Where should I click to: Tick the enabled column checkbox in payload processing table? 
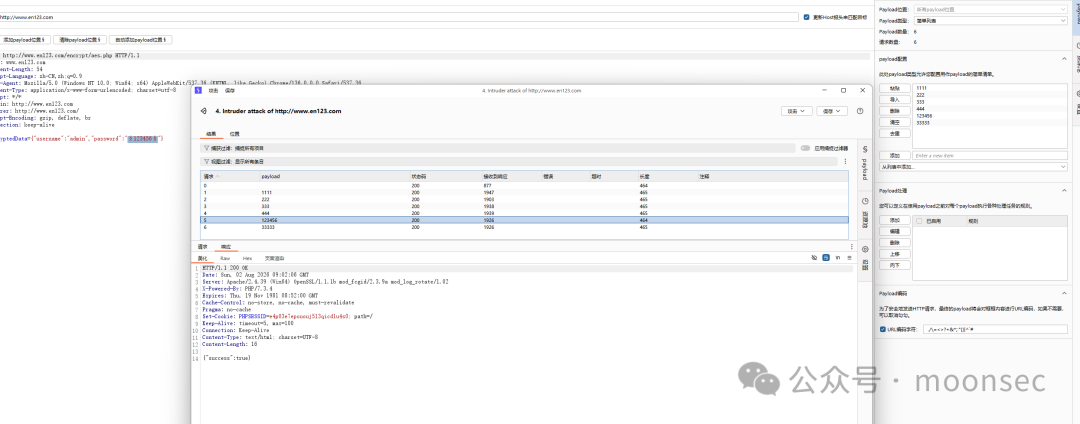tap(919, 221)
